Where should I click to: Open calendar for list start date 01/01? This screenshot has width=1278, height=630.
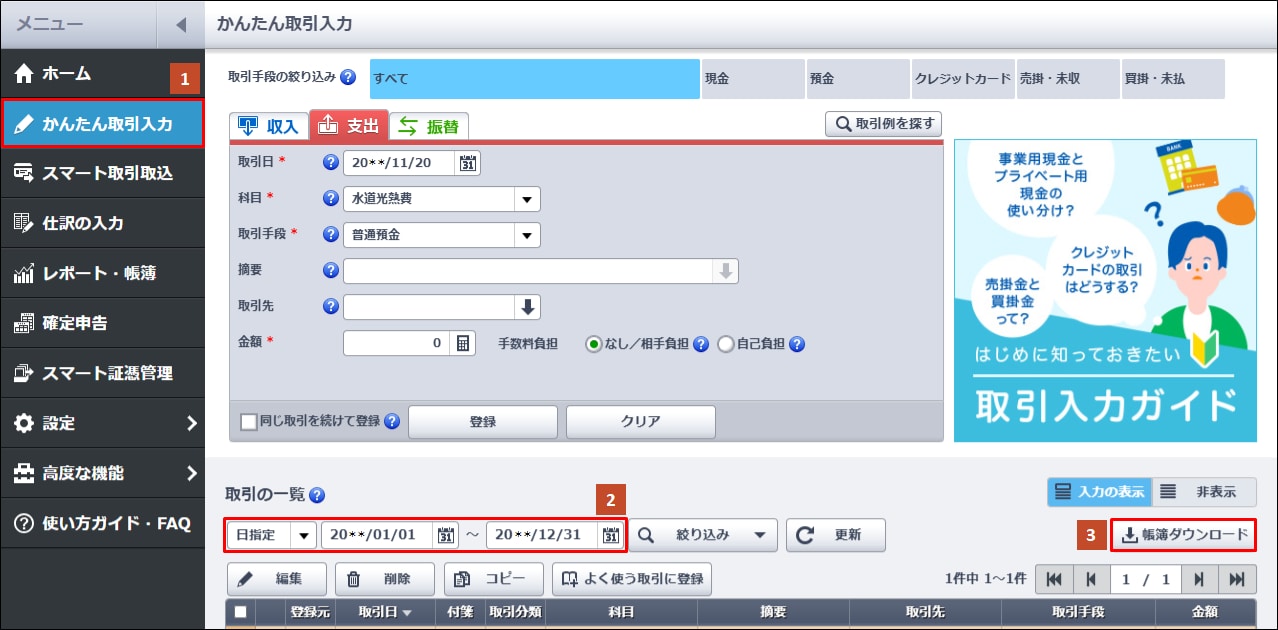click(445, 535)
